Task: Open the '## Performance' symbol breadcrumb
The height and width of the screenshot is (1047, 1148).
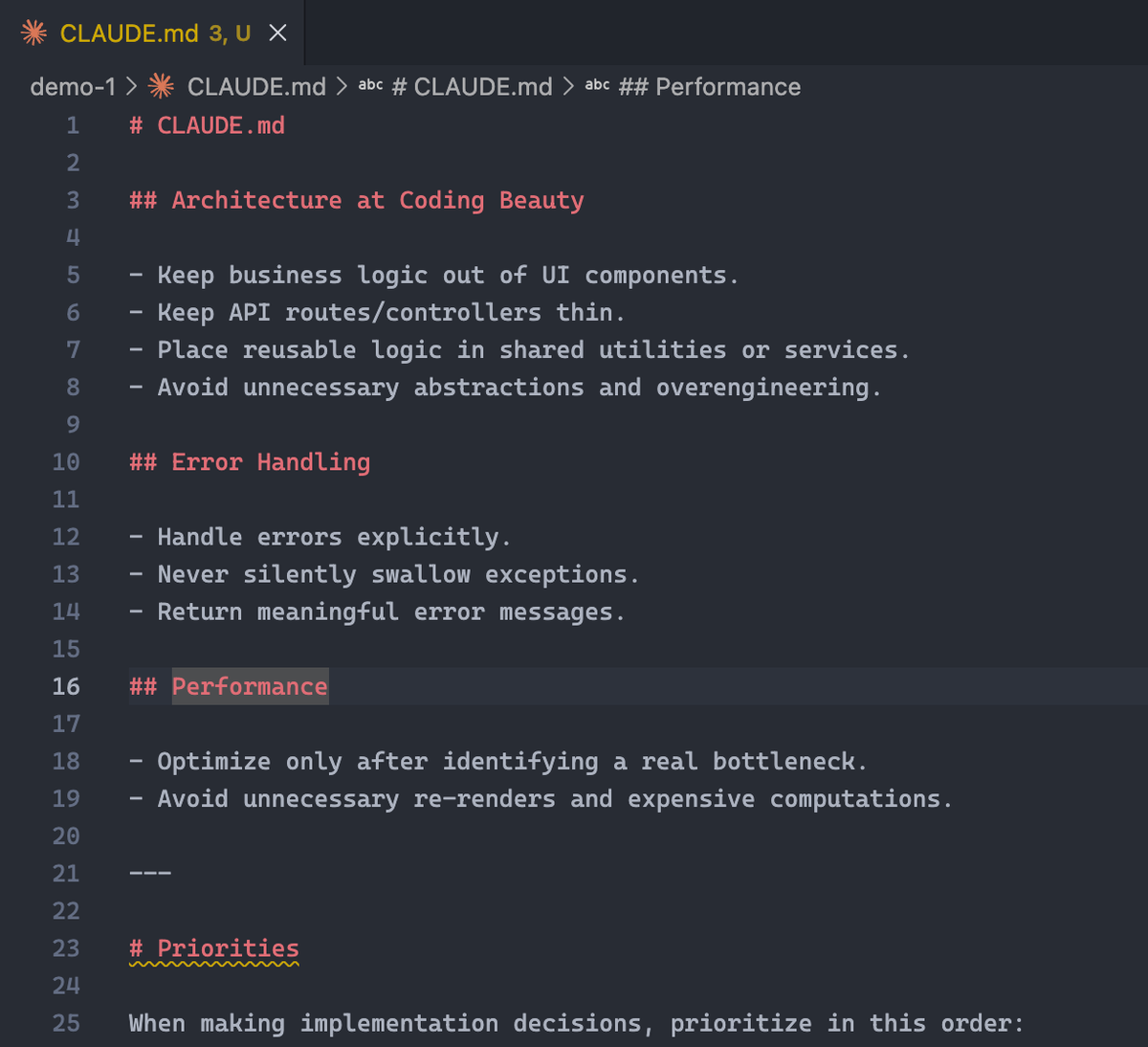Action: point(710,87)
